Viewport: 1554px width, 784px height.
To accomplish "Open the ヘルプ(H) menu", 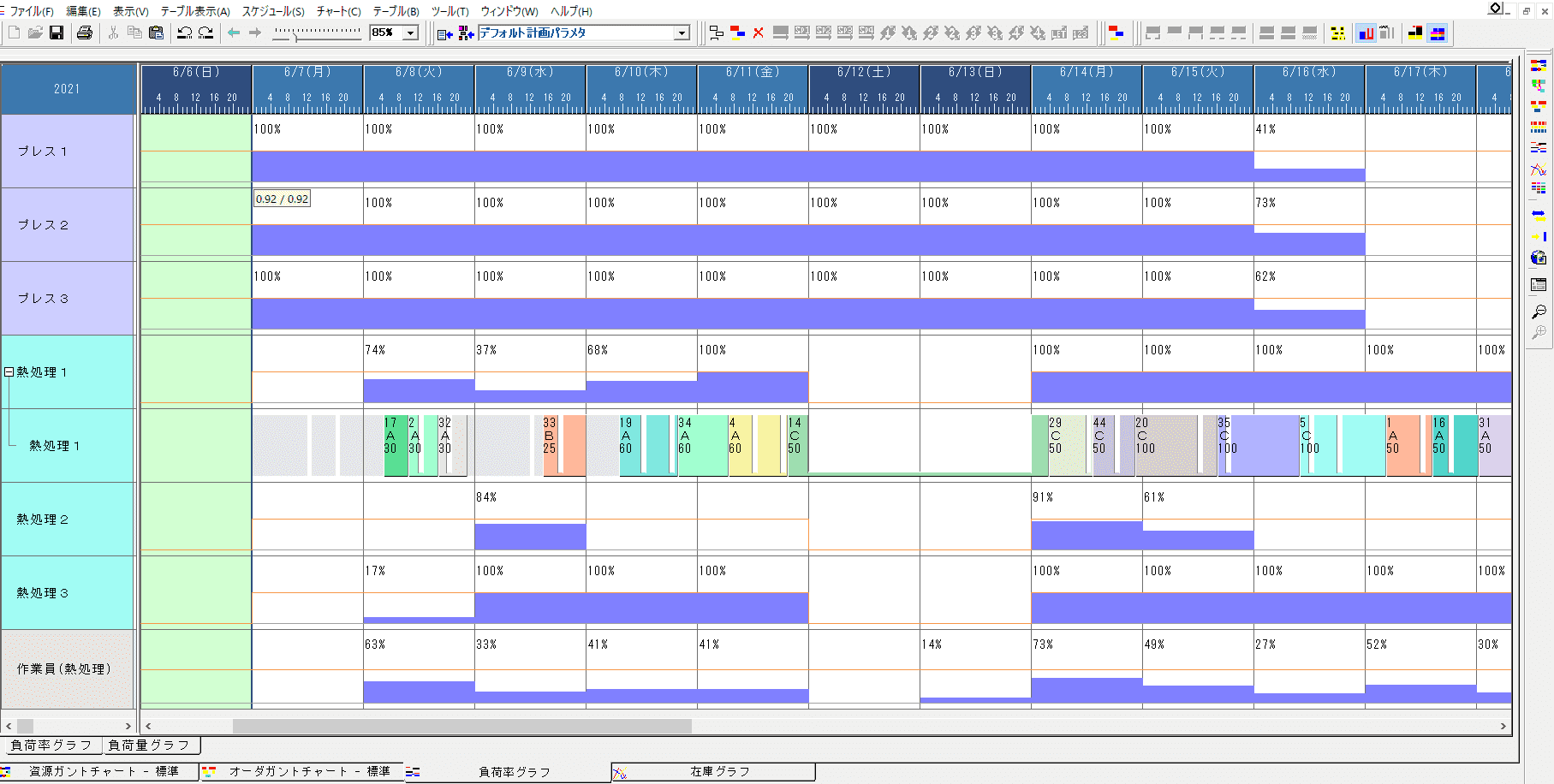I will [570, 11].
